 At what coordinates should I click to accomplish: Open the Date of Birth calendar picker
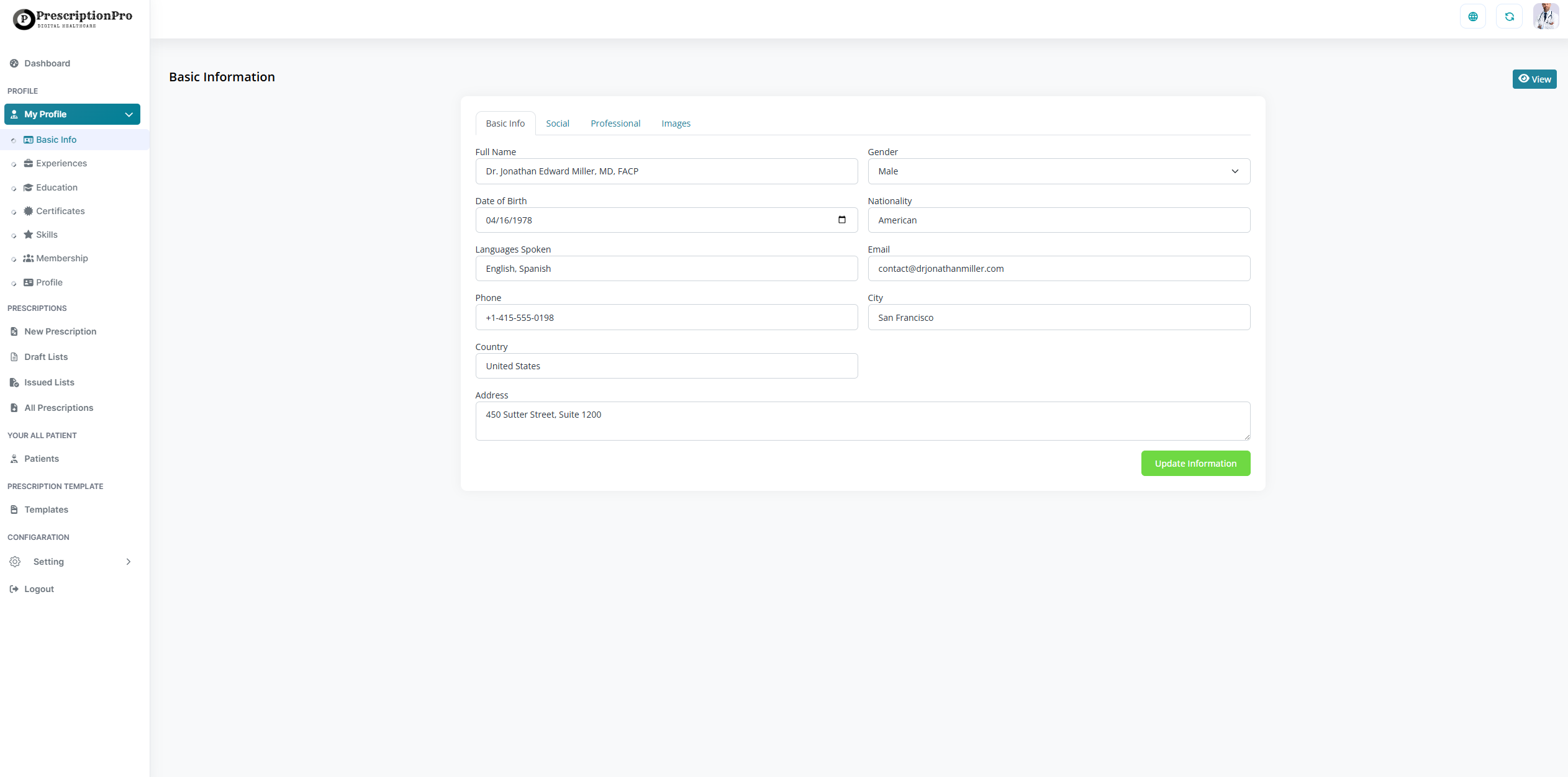pos(841,220)
